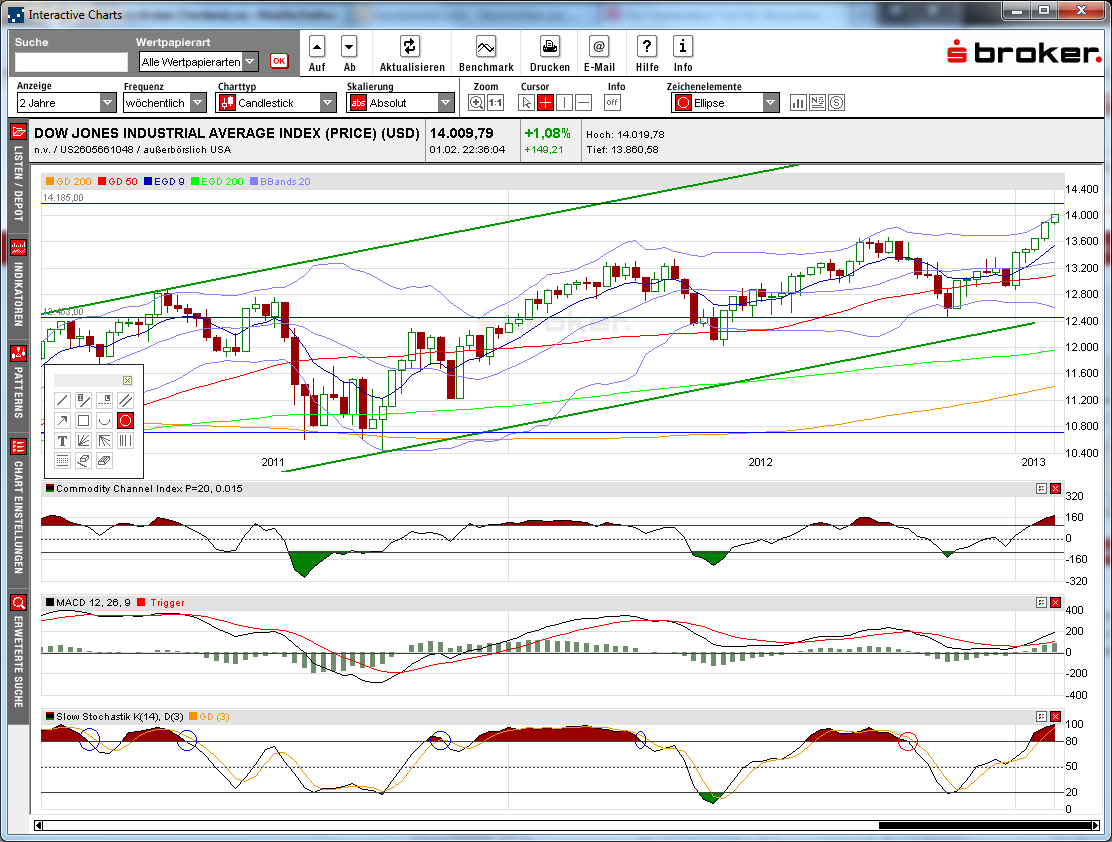This screenshot has height=842, width=1112.
Task: Open the Benchmark chart icon
Action: 486,48
